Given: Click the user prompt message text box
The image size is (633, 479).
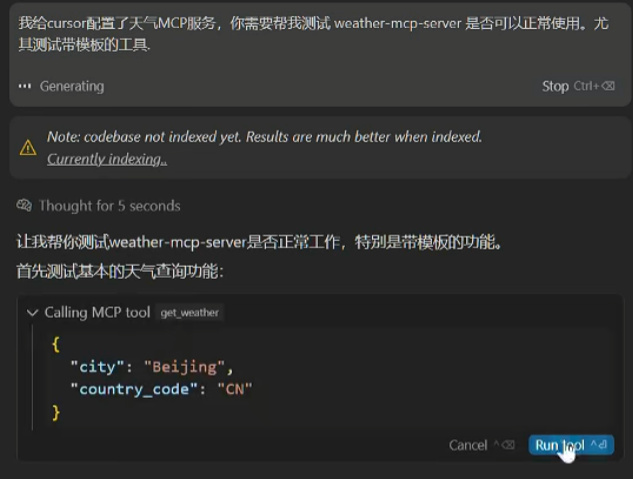Looking at the screenshot, I should pos(314,34).
